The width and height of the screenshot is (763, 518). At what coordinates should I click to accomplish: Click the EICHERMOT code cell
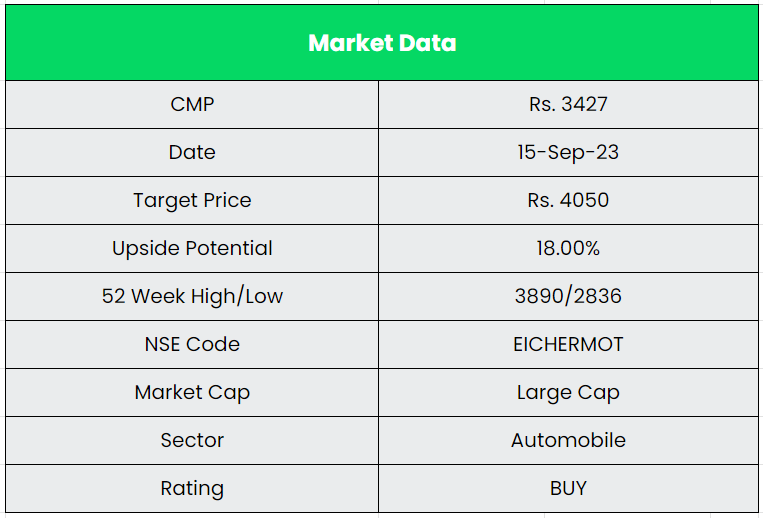(x=568, y=344)
